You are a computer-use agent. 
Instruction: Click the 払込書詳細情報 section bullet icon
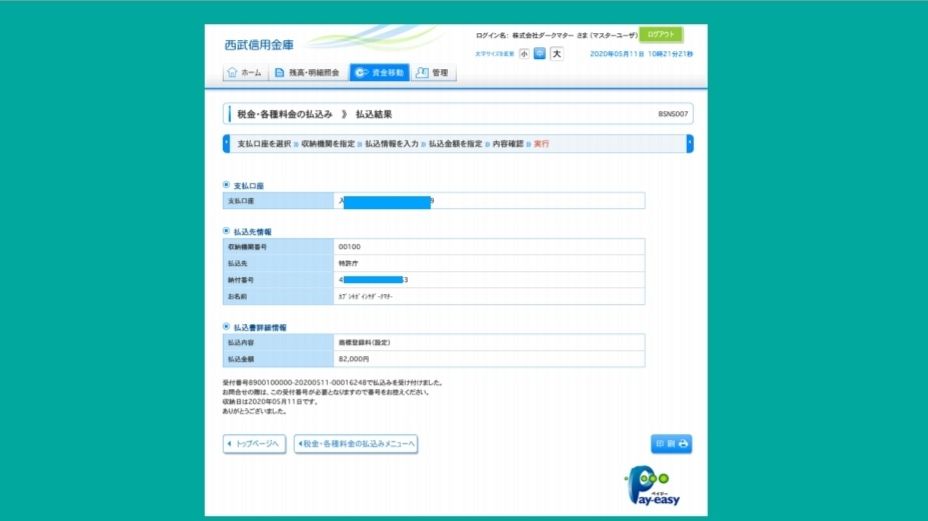pos(226,327)
